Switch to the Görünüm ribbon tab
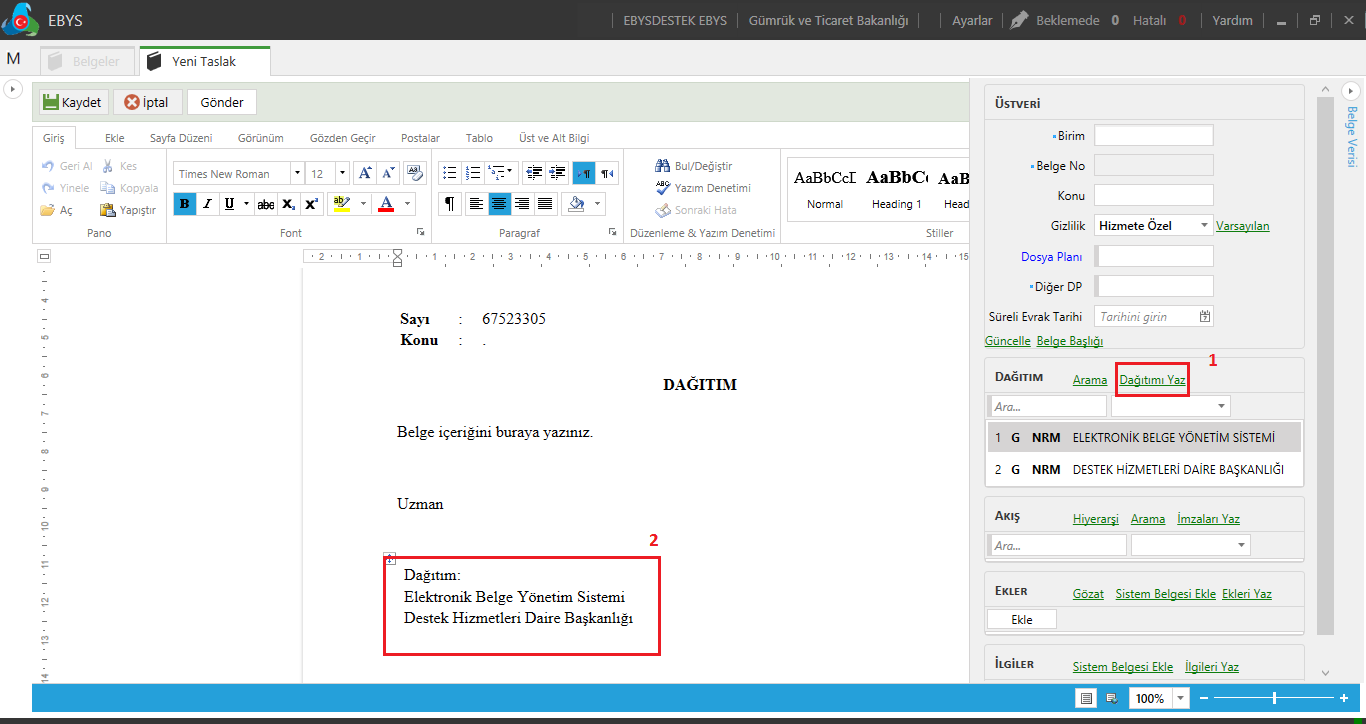 point(261,138)
